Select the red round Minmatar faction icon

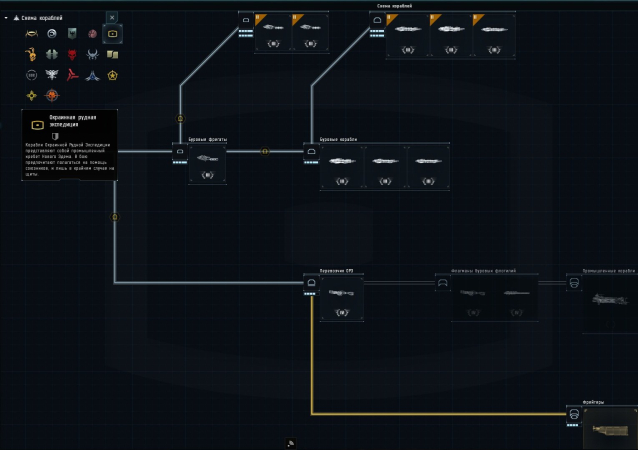point(92,34)
